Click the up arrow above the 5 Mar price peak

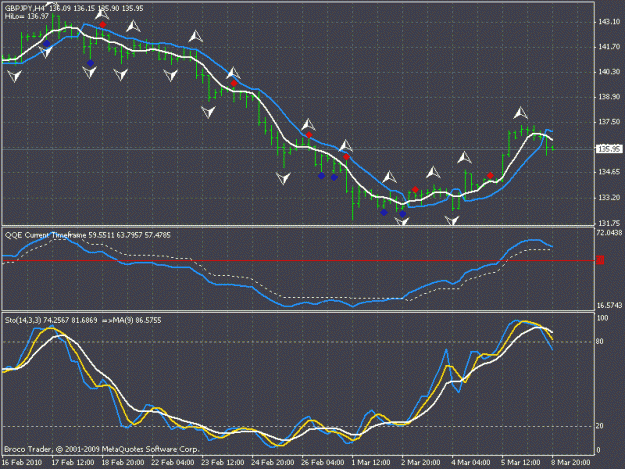point(520,113)
